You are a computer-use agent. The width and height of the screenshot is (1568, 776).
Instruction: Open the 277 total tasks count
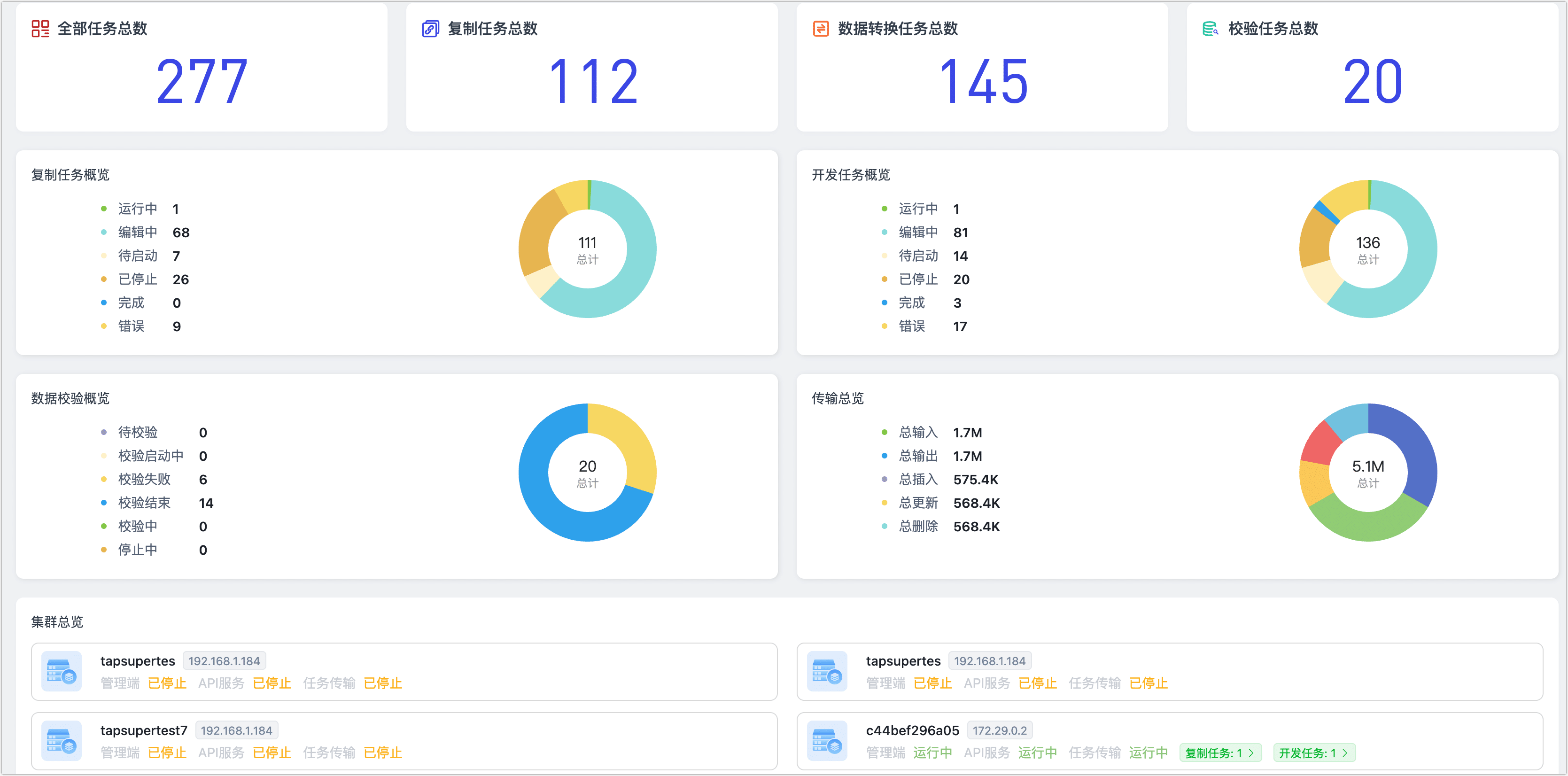point(202,82)
